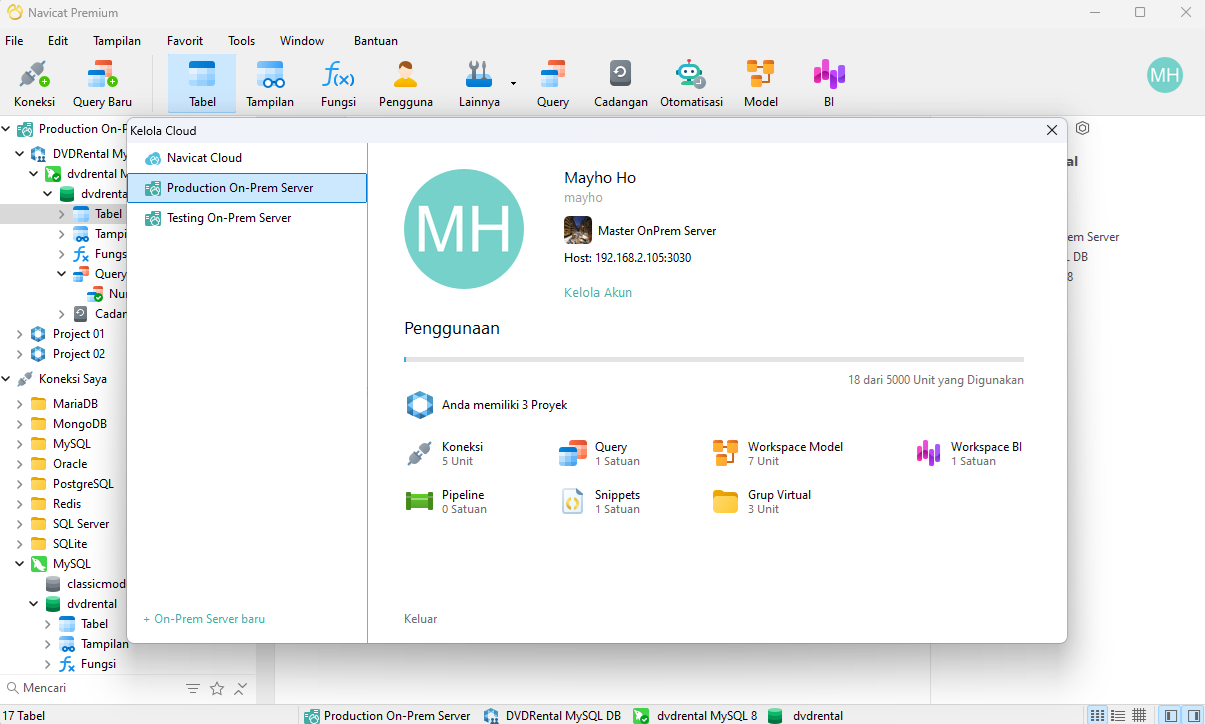Click the Kelola Akun link
Screen dimensions: 1205x724
tap(598, 293)
